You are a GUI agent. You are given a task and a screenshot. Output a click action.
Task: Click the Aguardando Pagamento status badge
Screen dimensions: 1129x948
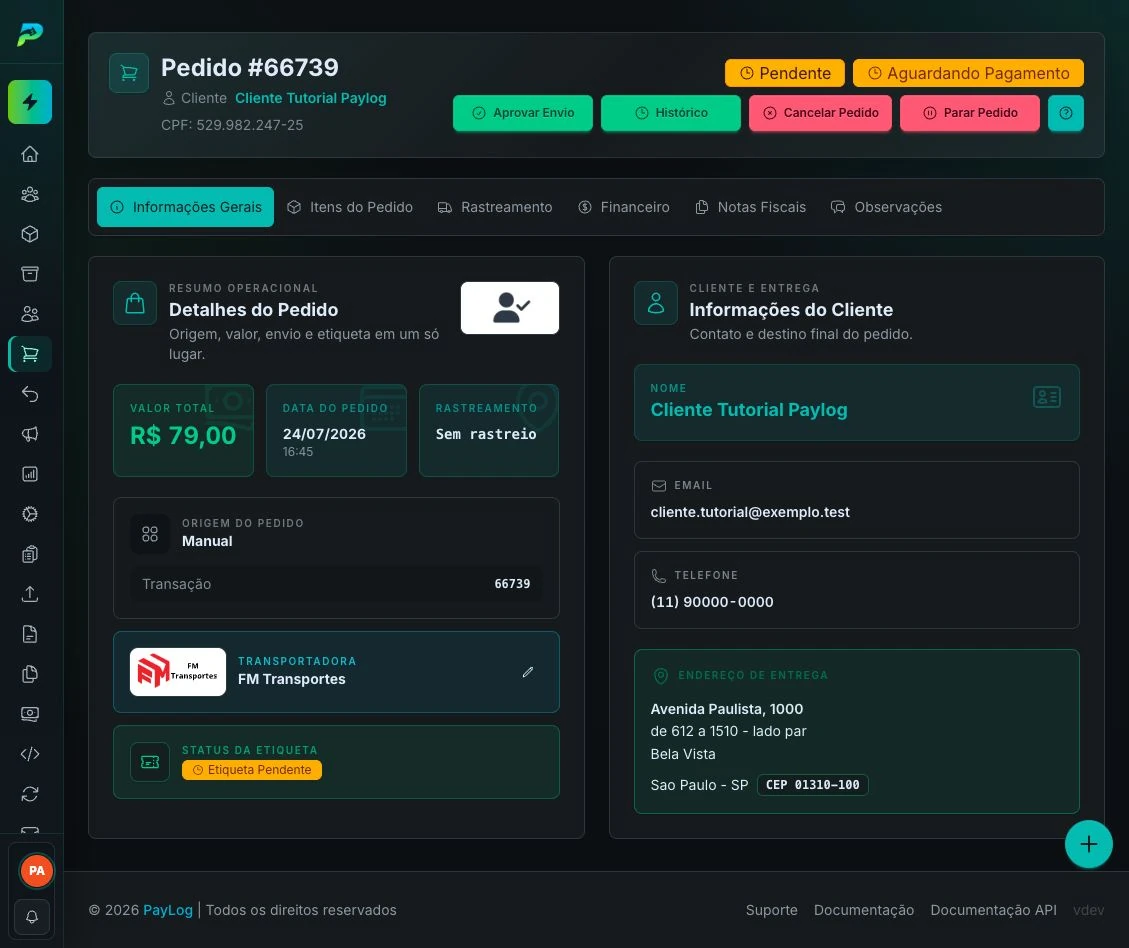tap(968, 73)
